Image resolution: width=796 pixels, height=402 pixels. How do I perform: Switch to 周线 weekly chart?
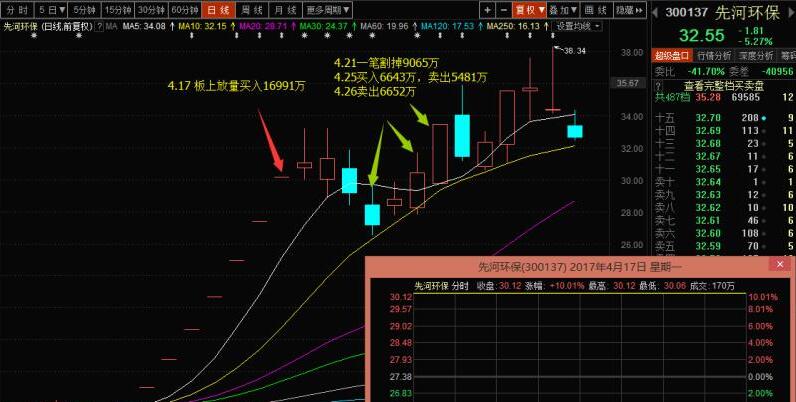pos(252,10)
